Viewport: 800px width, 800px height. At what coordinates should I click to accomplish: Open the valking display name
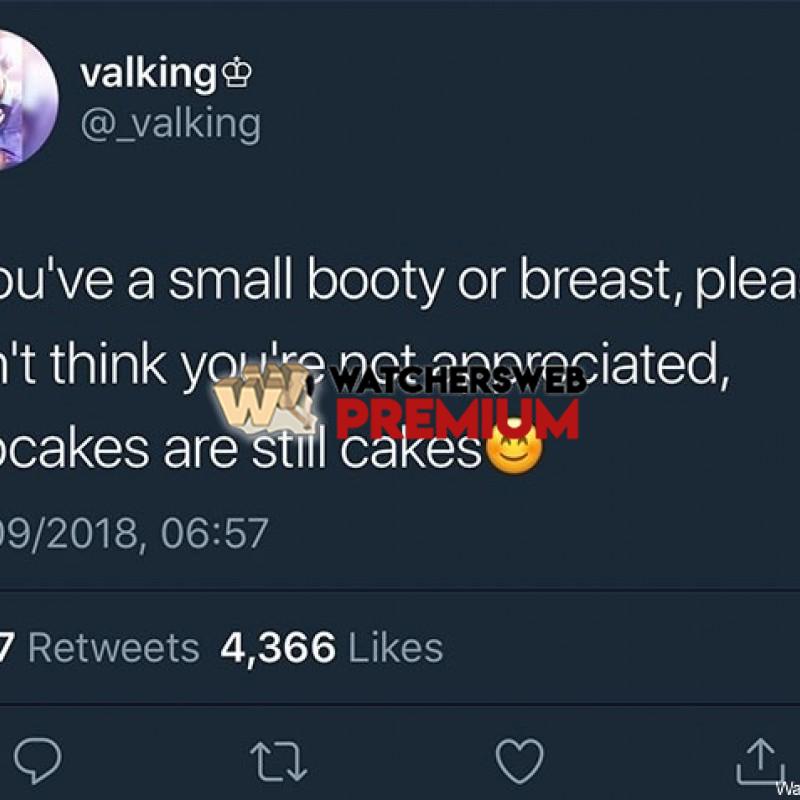pyautogui.click(x=148, y=75)
